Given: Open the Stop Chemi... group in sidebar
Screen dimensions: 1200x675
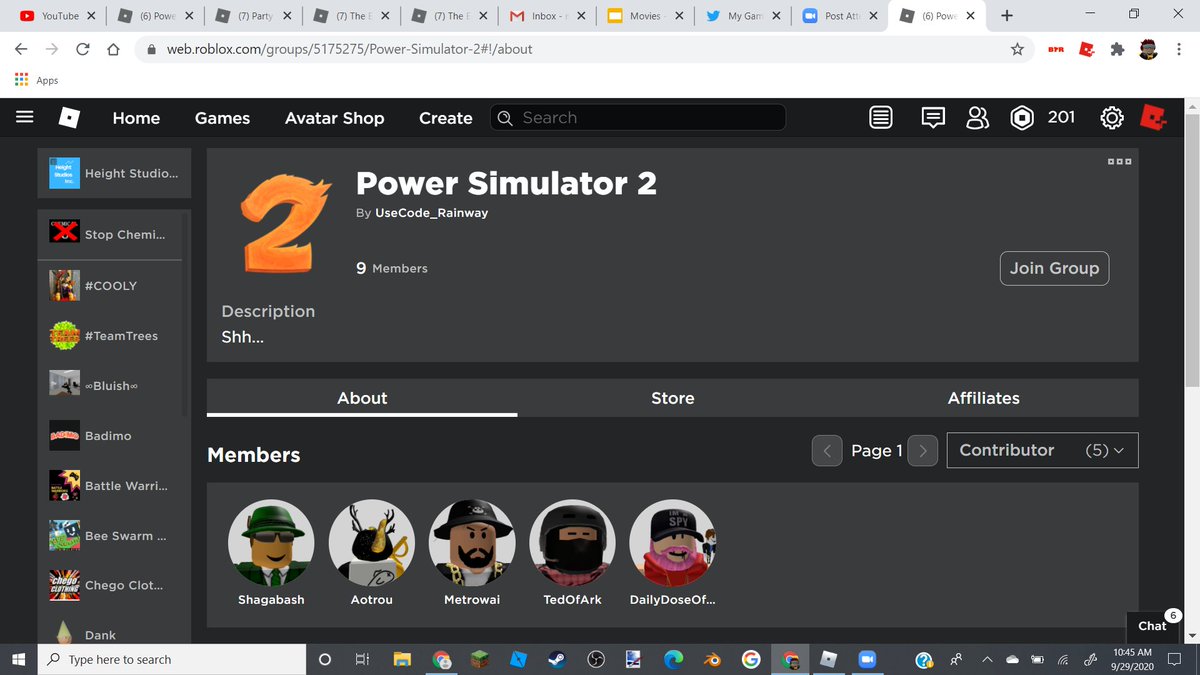Looking at the screenshot, I should 110,235.
